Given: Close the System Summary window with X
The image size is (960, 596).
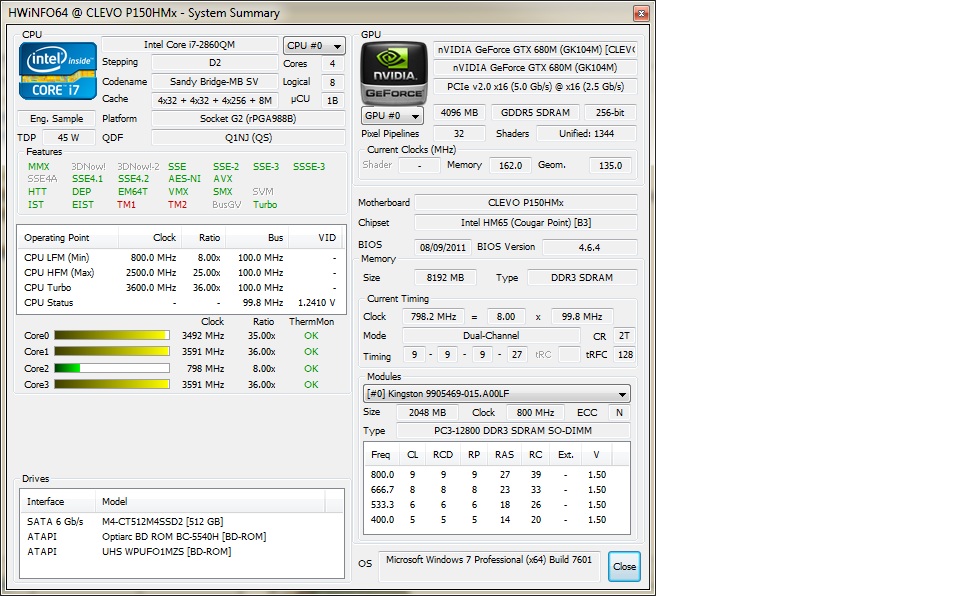Looking at the screenshot, I should click(x=641, y=13).
